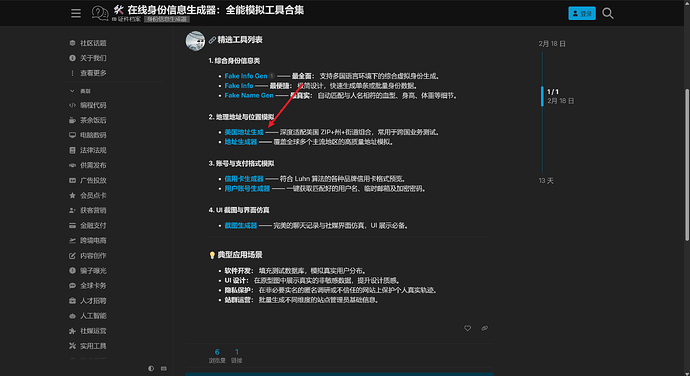Screen dimensions: 690x376
Task: Open the 用户账号生成器 link
Action: (247, 188)
